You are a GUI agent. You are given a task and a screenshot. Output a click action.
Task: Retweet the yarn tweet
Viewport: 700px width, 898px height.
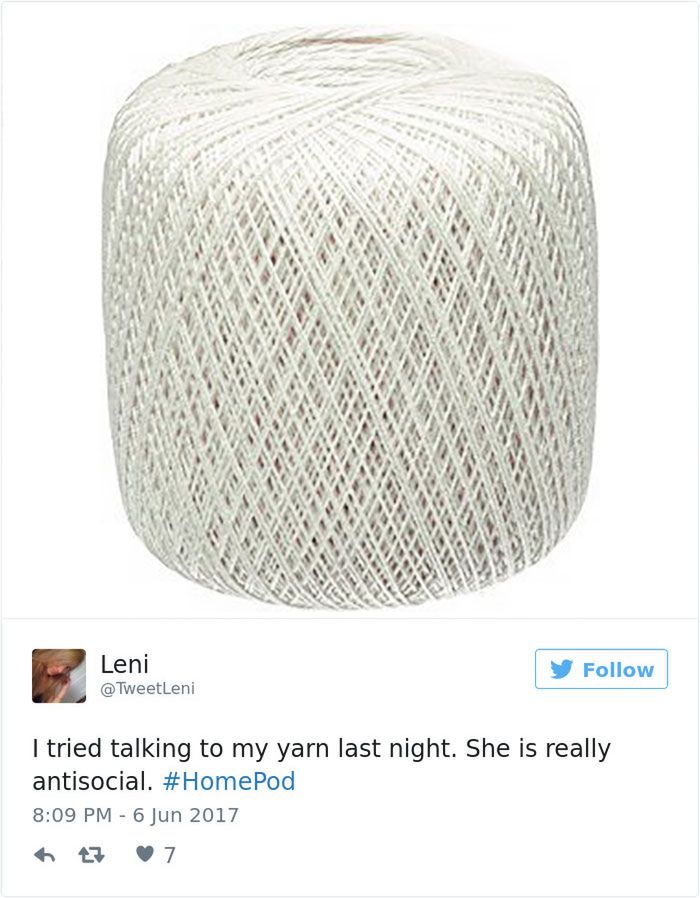click(91, 855)
